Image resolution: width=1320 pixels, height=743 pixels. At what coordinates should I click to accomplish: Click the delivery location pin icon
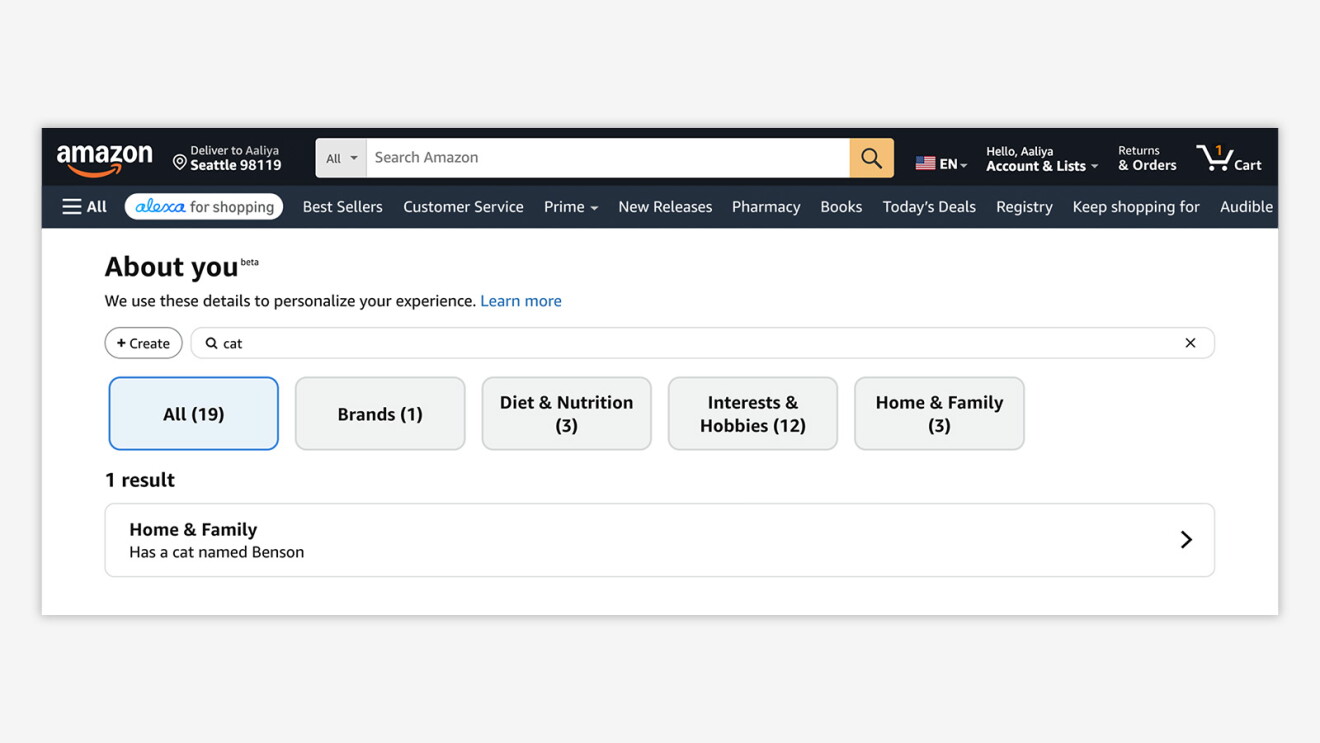pyautogui.click(x=180, y=162)
